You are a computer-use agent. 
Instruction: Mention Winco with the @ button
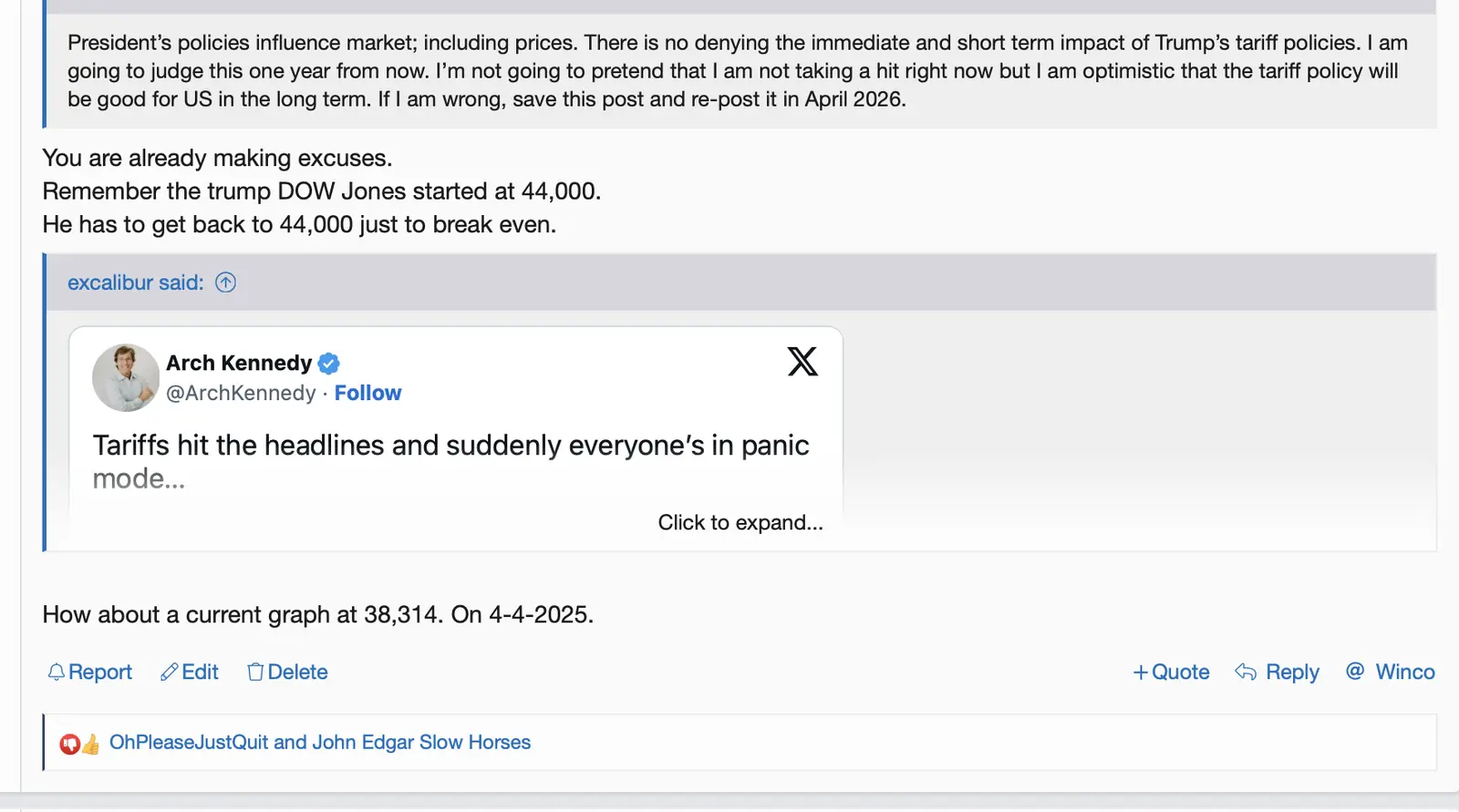pyautogui.click(x=1391, y=673)
